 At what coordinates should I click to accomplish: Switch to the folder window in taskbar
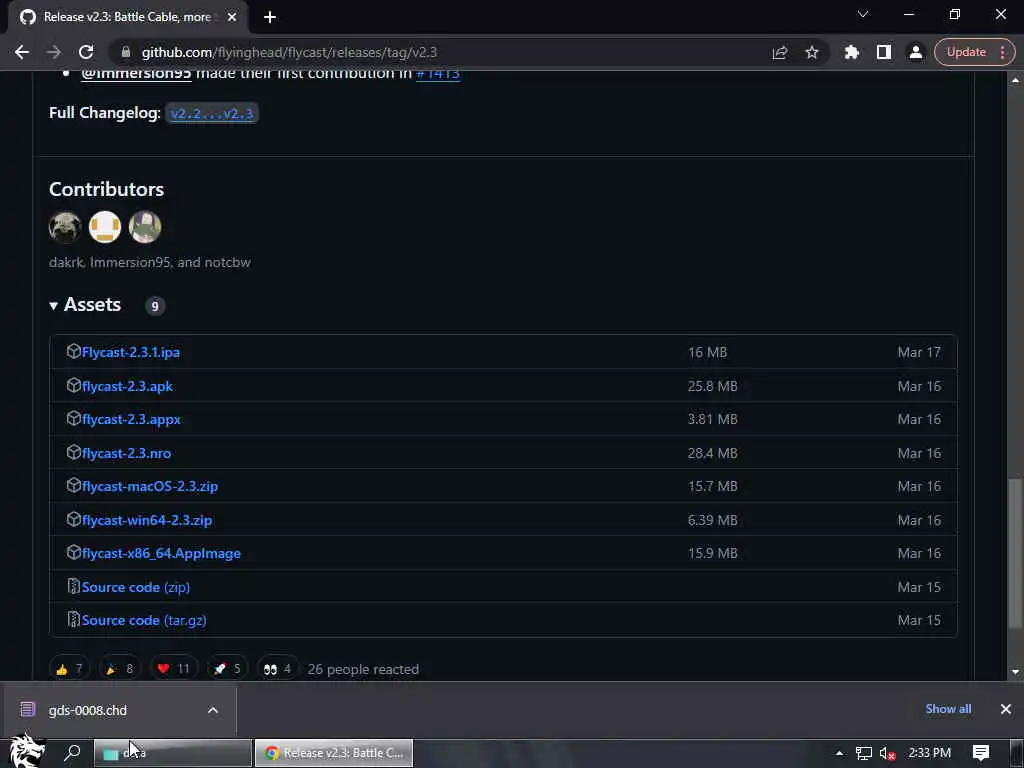point(173,753)
